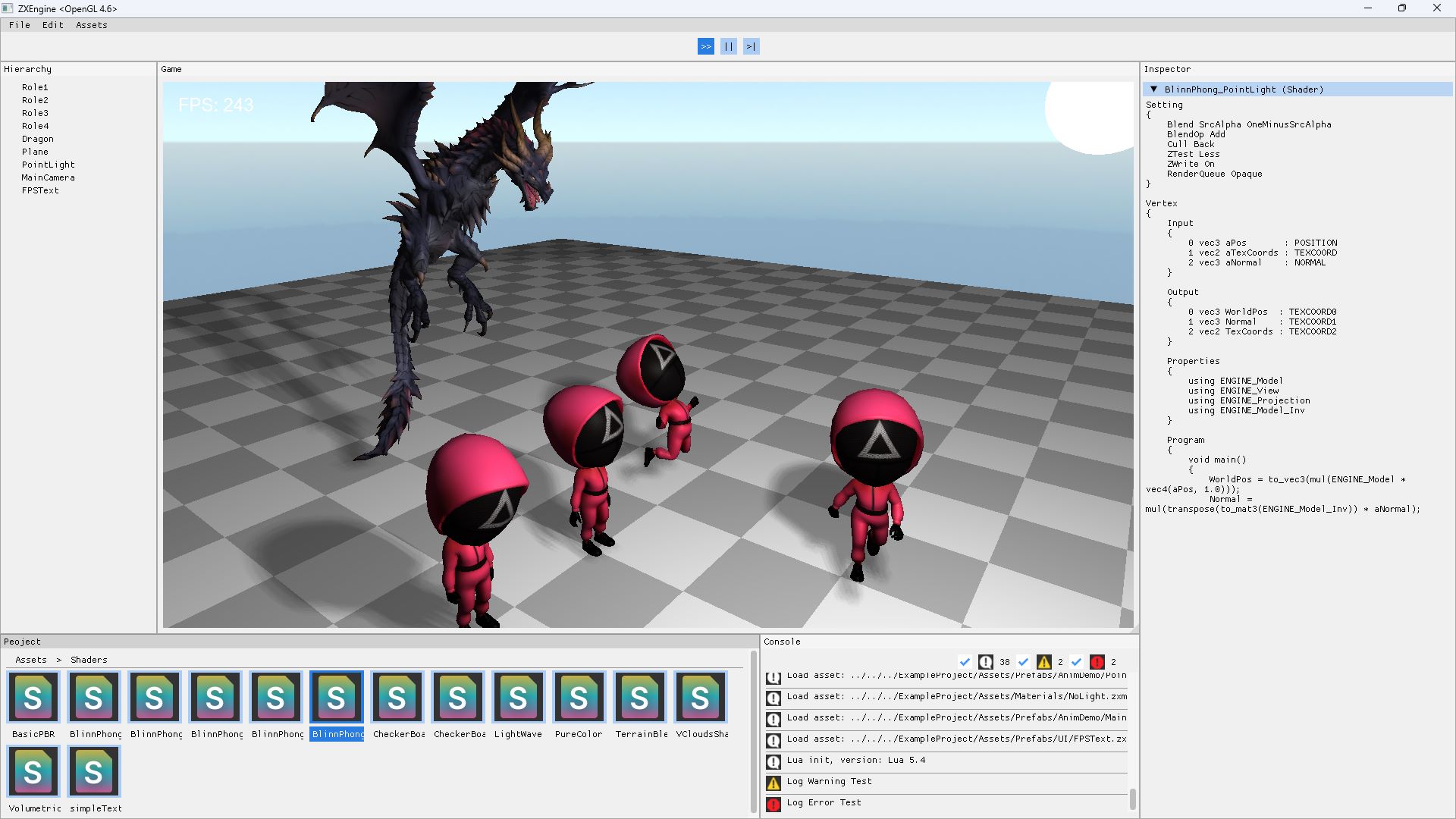Select the LightWave shader asset icon
Image resolution: width=1456 pixels, height=819 pixels.
519,697
